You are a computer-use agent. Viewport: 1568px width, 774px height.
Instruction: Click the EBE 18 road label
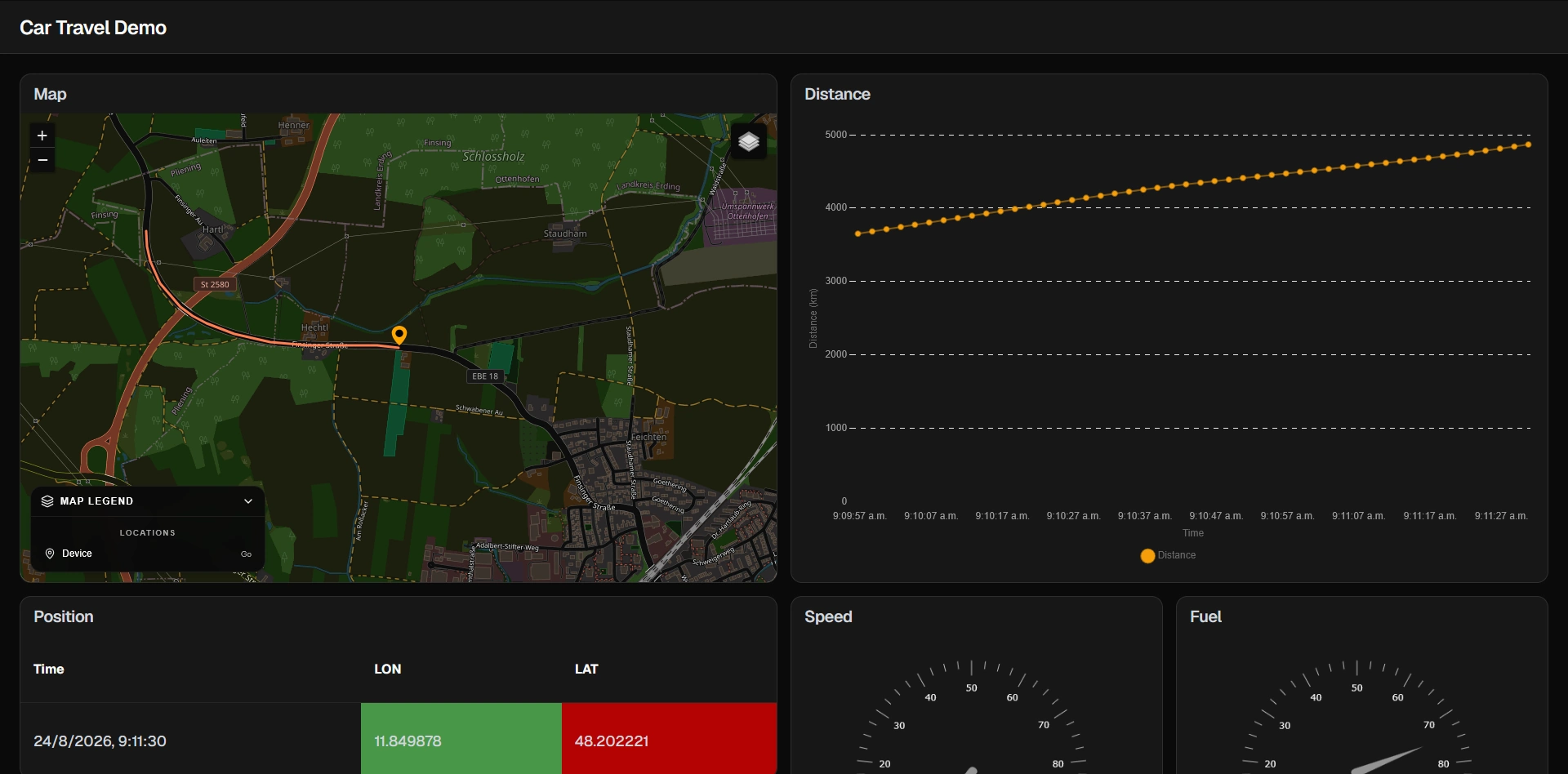pyautogui.click(x=485, y=376)
